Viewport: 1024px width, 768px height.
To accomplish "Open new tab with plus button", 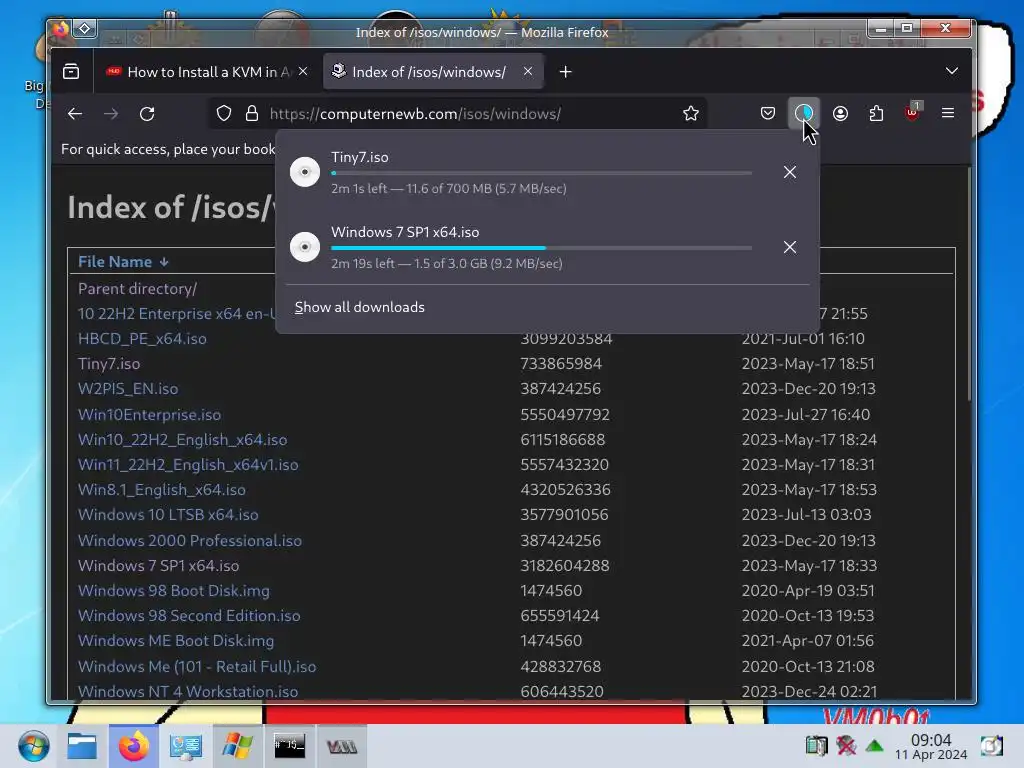I will pyautogui.click(x=566, y=72).
